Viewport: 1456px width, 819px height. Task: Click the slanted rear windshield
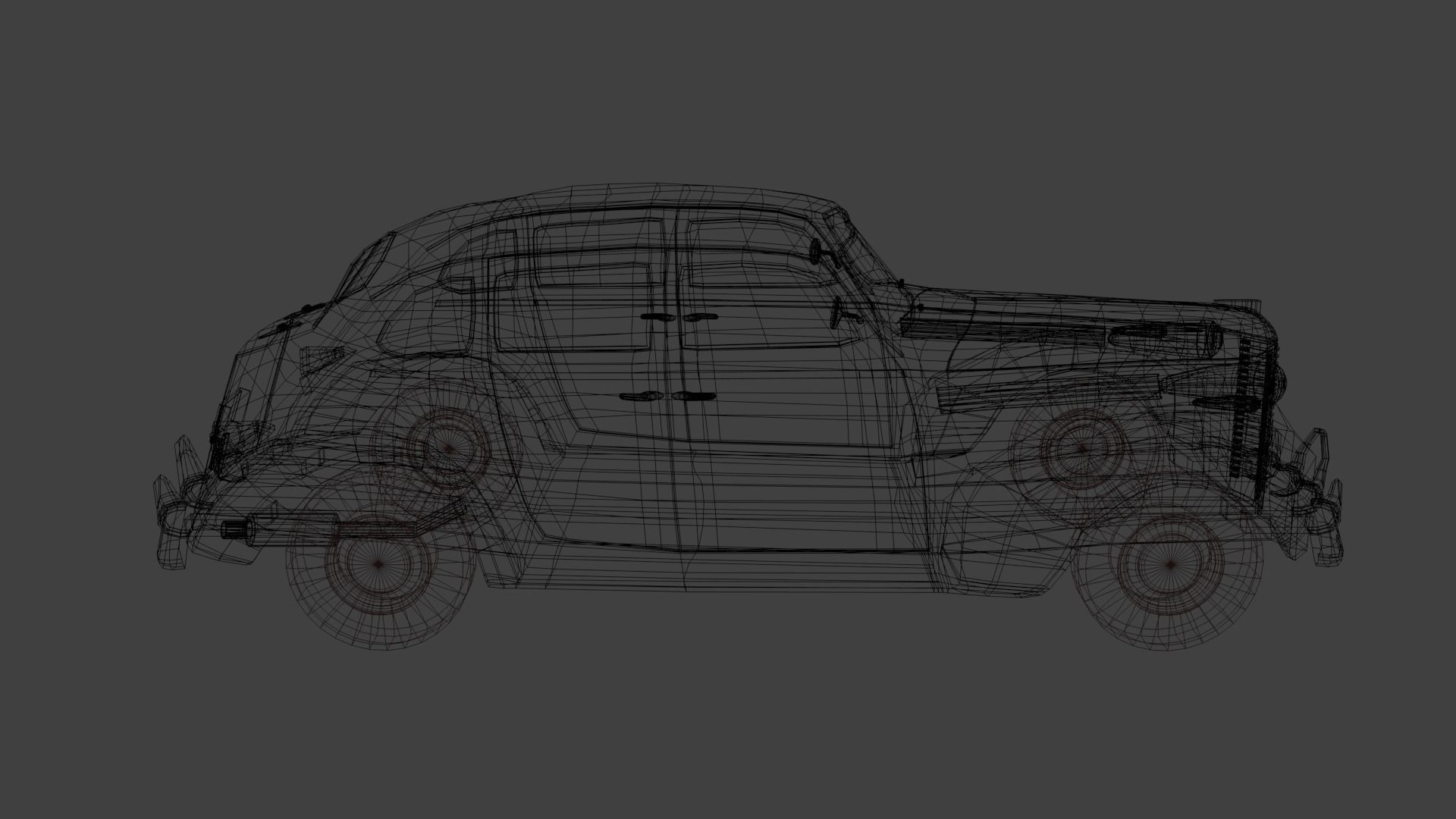pos(369,265)
